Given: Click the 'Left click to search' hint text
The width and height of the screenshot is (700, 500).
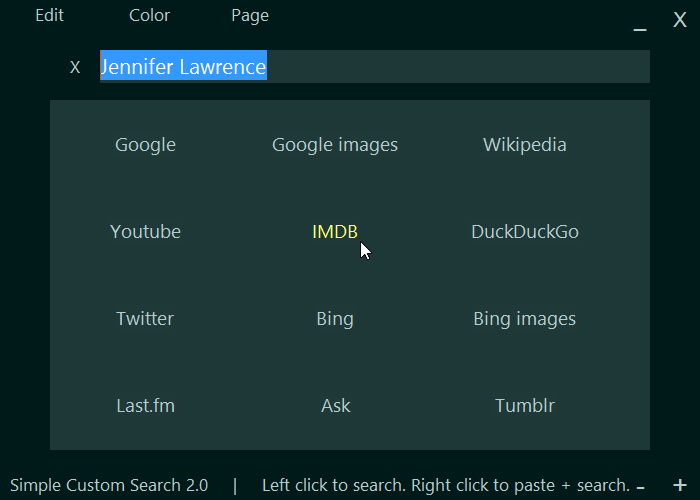Looking at the screenshot, I should (446, 485).
